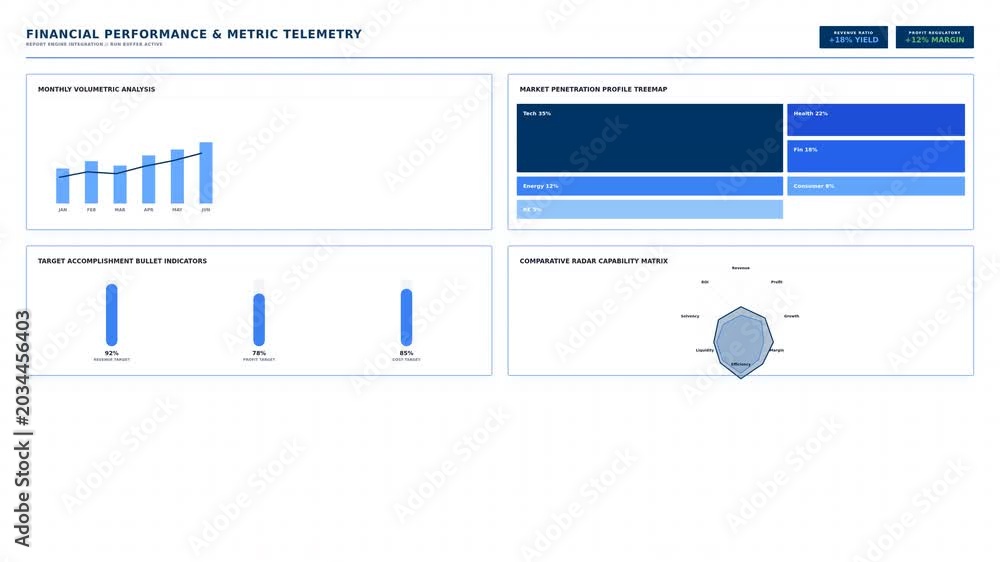Select the Consumer 8% treemap tile
This screenshot has width=1000, height=562.
[x=876, y=186]
